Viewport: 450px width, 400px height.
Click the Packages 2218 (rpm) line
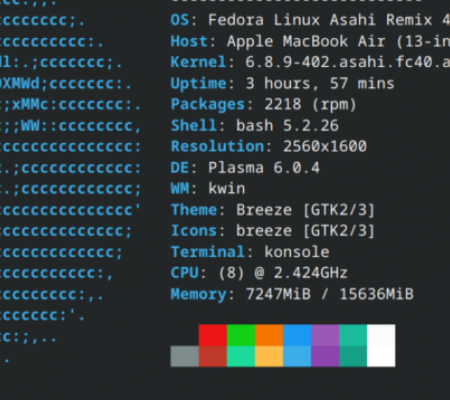click(264, 105)
